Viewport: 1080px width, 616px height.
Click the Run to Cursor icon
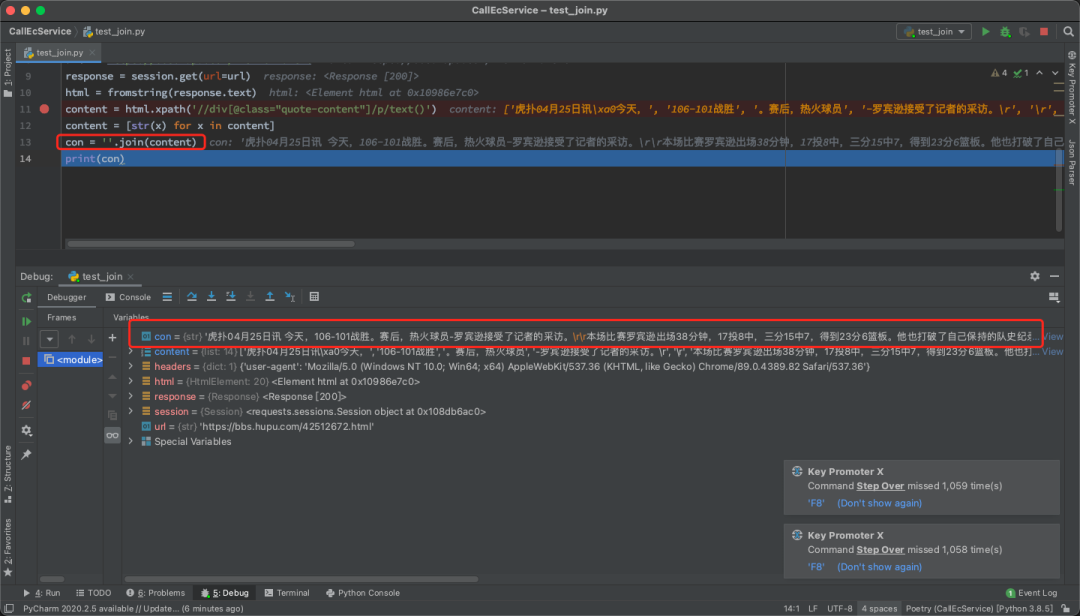pos(290,297)
